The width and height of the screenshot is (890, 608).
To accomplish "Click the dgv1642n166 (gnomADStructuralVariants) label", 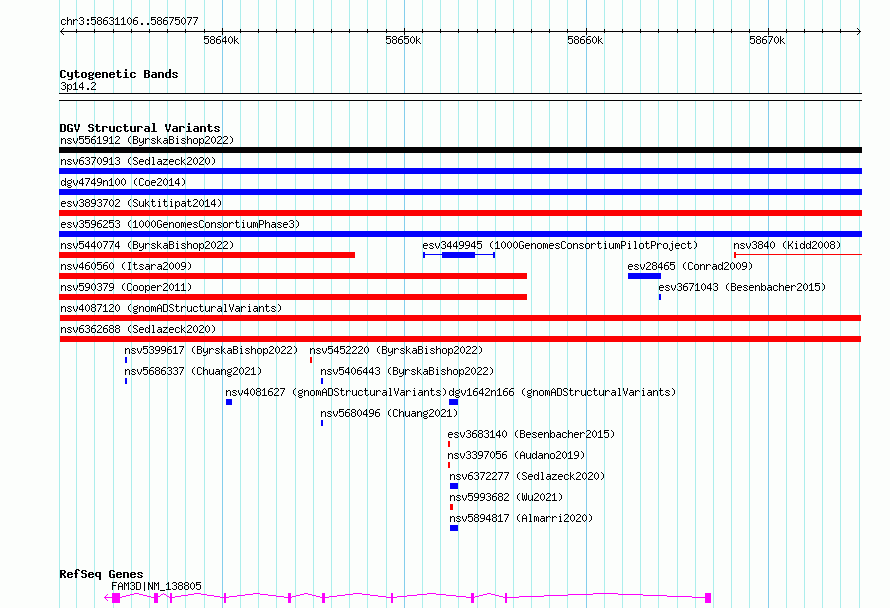I will click(562, 392).
